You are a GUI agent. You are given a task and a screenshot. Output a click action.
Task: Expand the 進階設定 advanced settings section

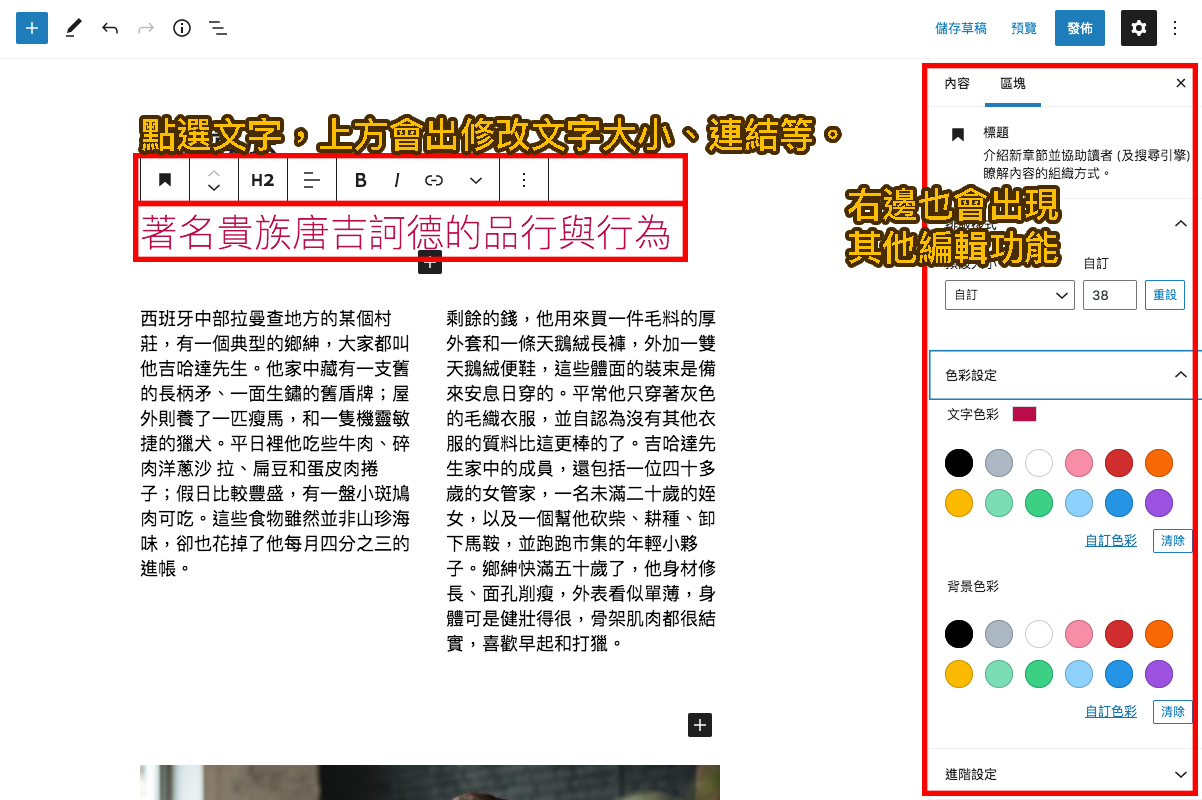tap(1060, 773)
